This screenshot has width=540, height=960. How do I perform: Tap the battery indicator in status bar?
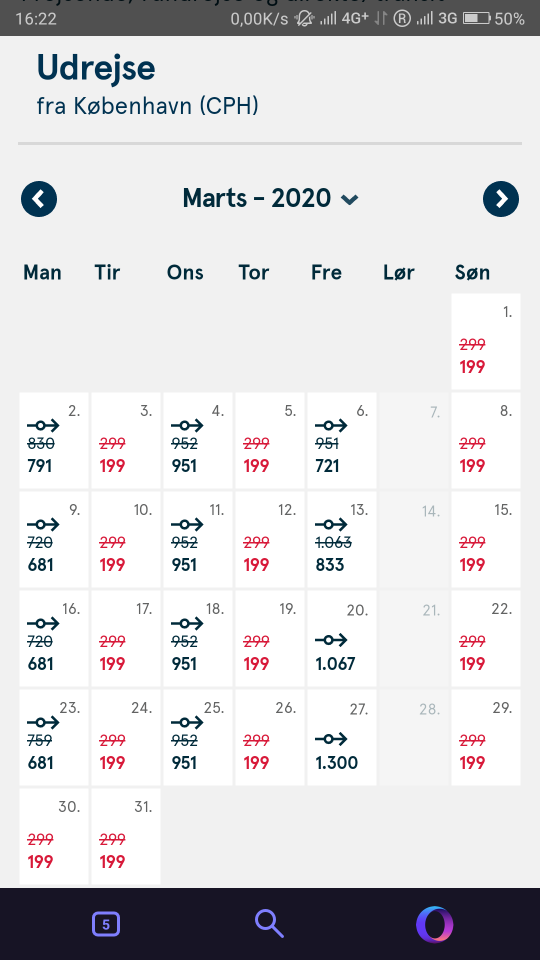pyautogui.click(x=477, y=18)
